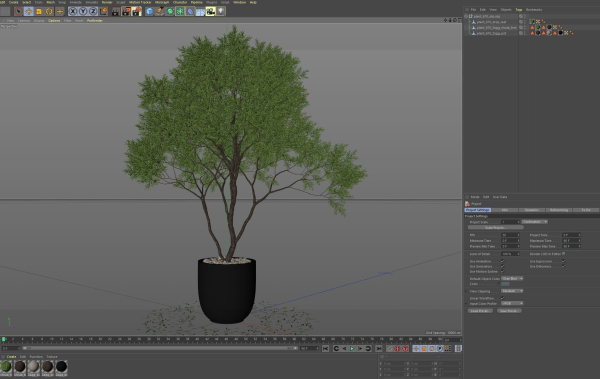The height and width of the screenshot is (379, 600).
Task: Open the Object Manager Bookmarks menu
Action: (534, 10)
